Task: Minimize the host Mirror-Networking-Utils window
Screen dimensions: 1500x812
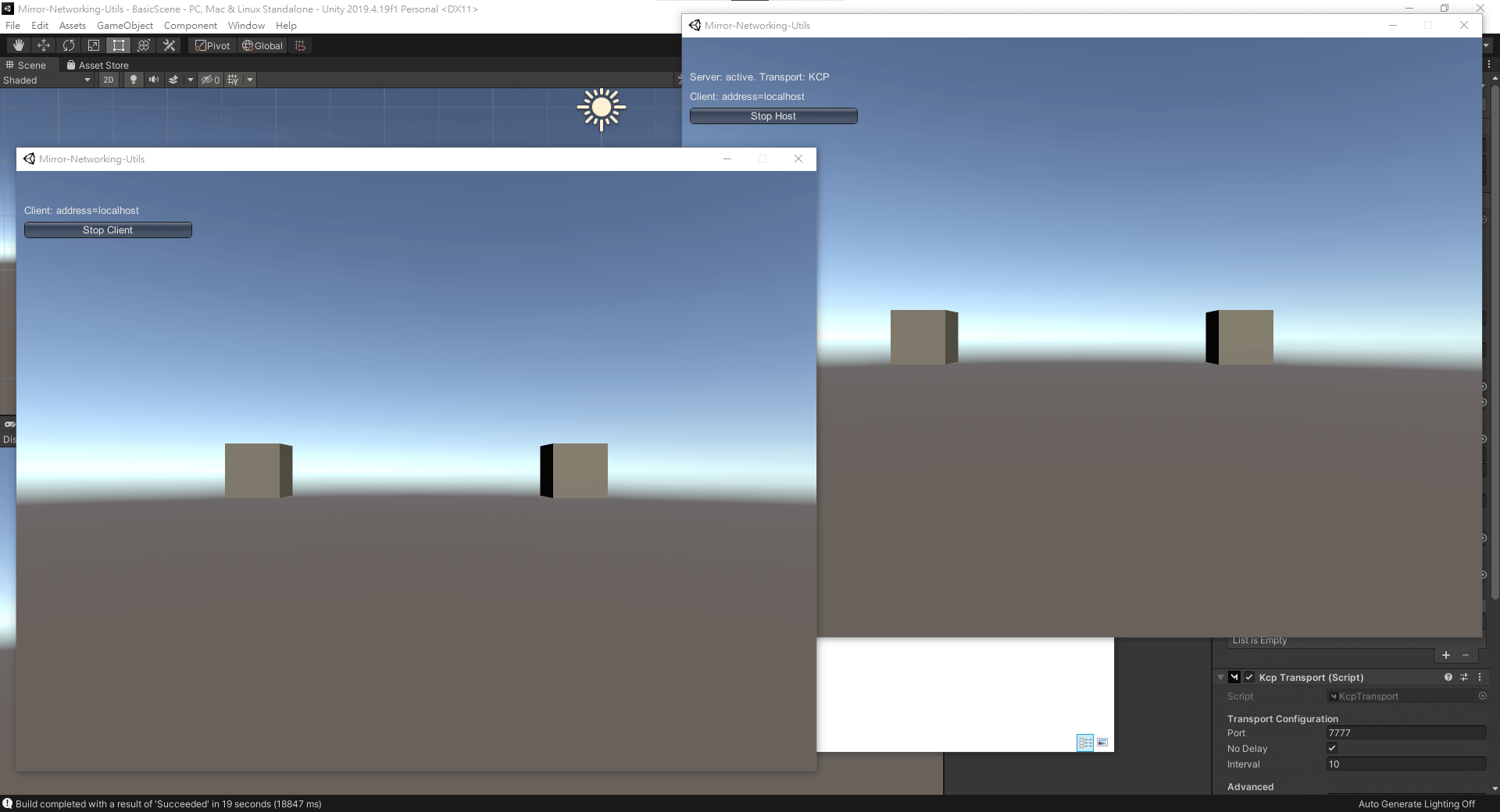Action: tap(1392, 25)
